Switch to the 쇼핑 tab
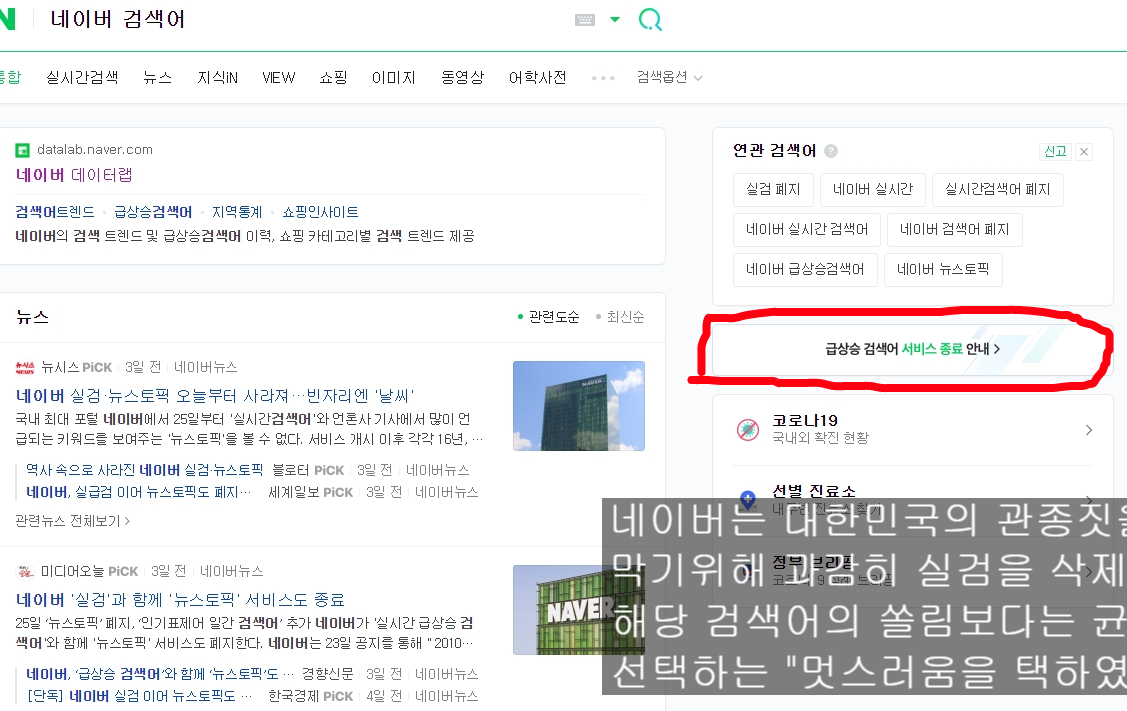Viewport: 1127px width, 711px height. point(334,77)
